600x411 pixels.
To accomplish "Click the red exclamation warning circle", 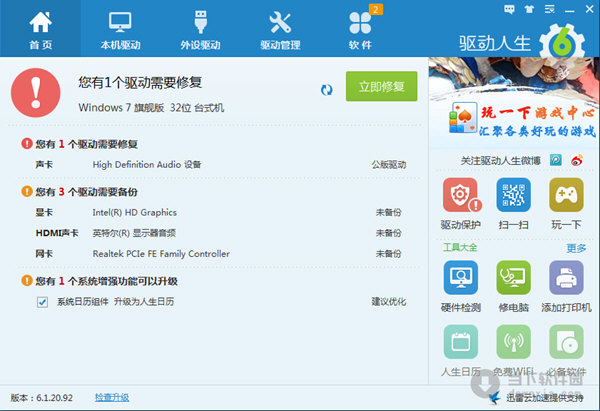I will [x=36, y=93].
